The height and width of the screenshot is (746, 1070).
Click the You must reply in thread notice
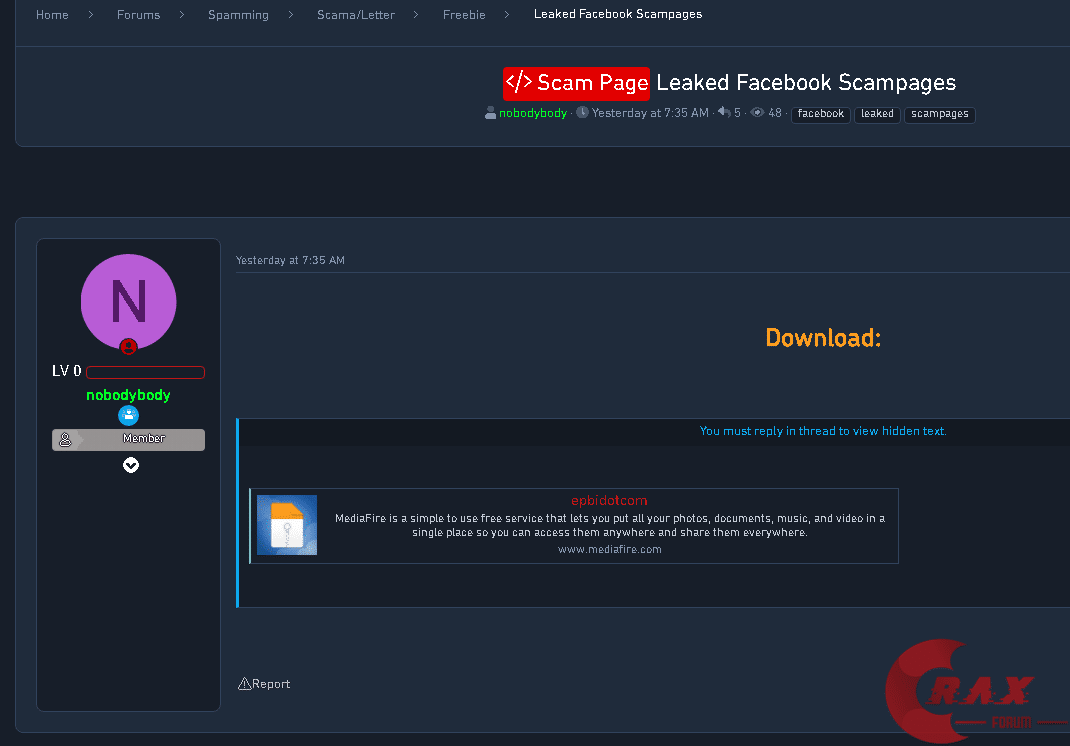coord(823,431)
